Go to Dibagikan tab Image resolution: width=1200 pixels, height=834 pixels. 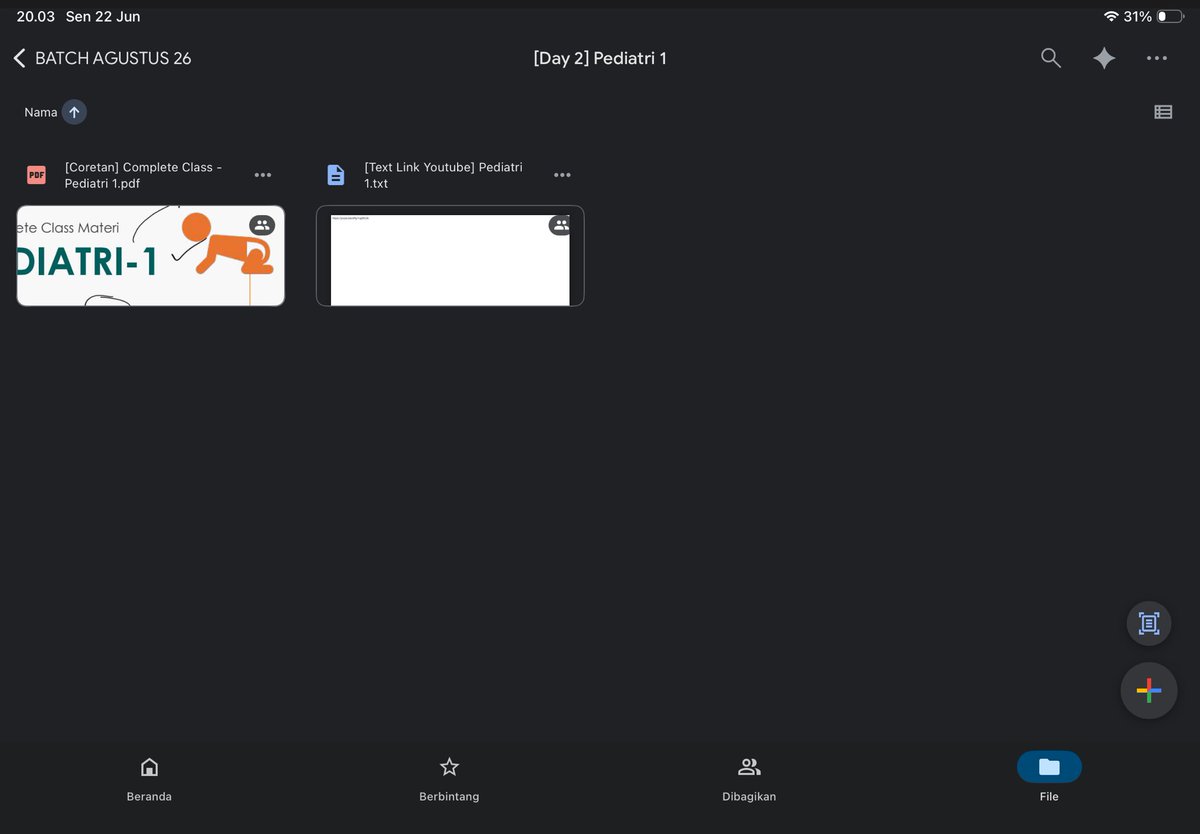(749, 779)
